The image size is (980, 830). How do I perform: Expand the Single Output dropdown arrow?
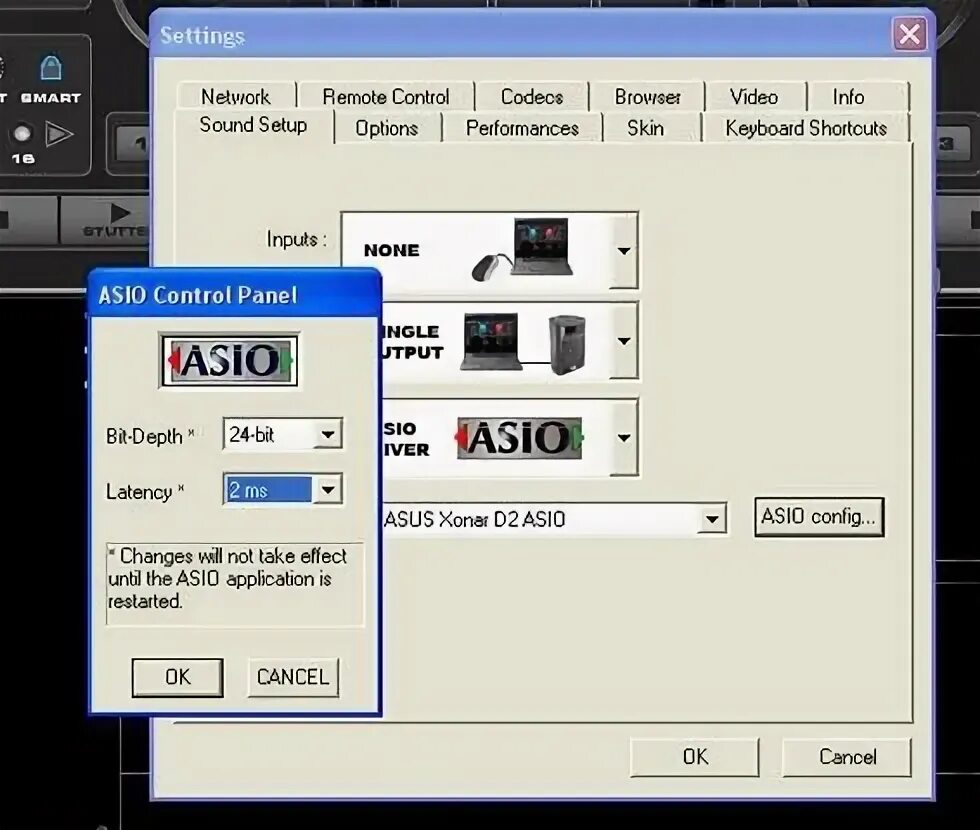[623, 341]
